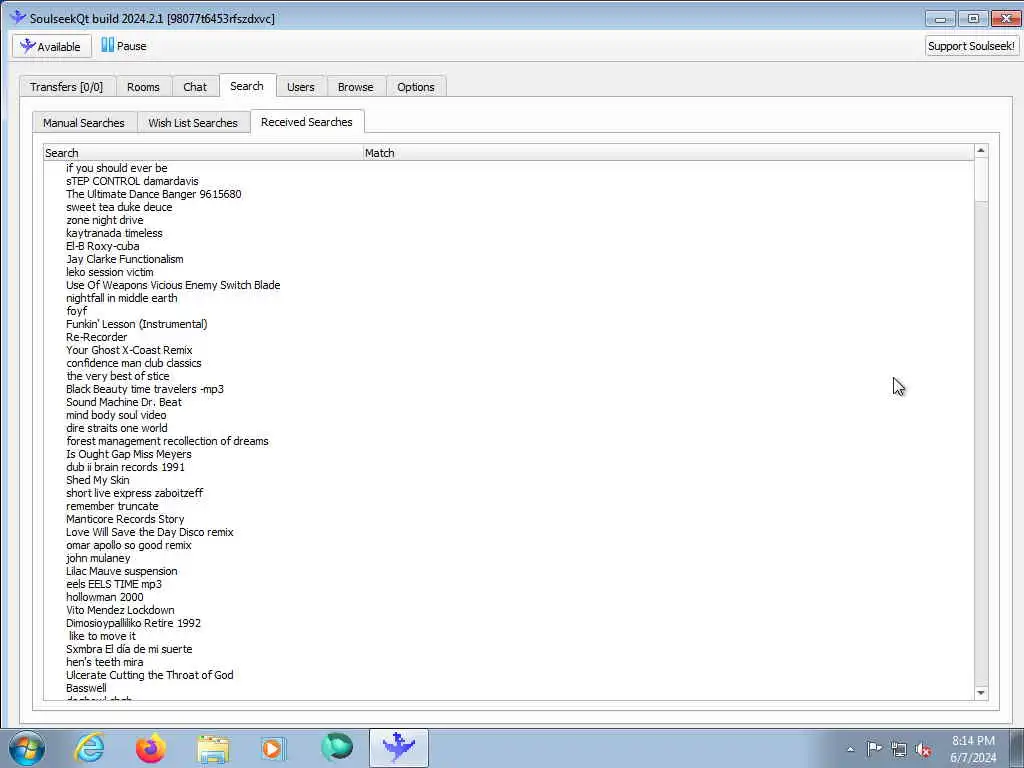Screen dimensions: 1024x768
Task: Click the muted volume tray icon
Action: (923, 749)
